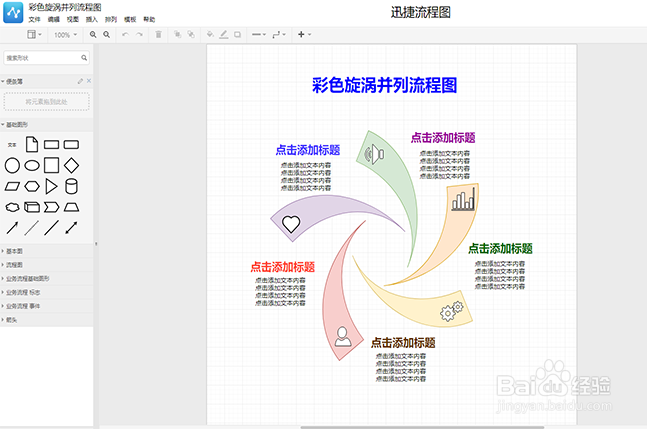
Task: Click the app logo icon
Action: 13,12
